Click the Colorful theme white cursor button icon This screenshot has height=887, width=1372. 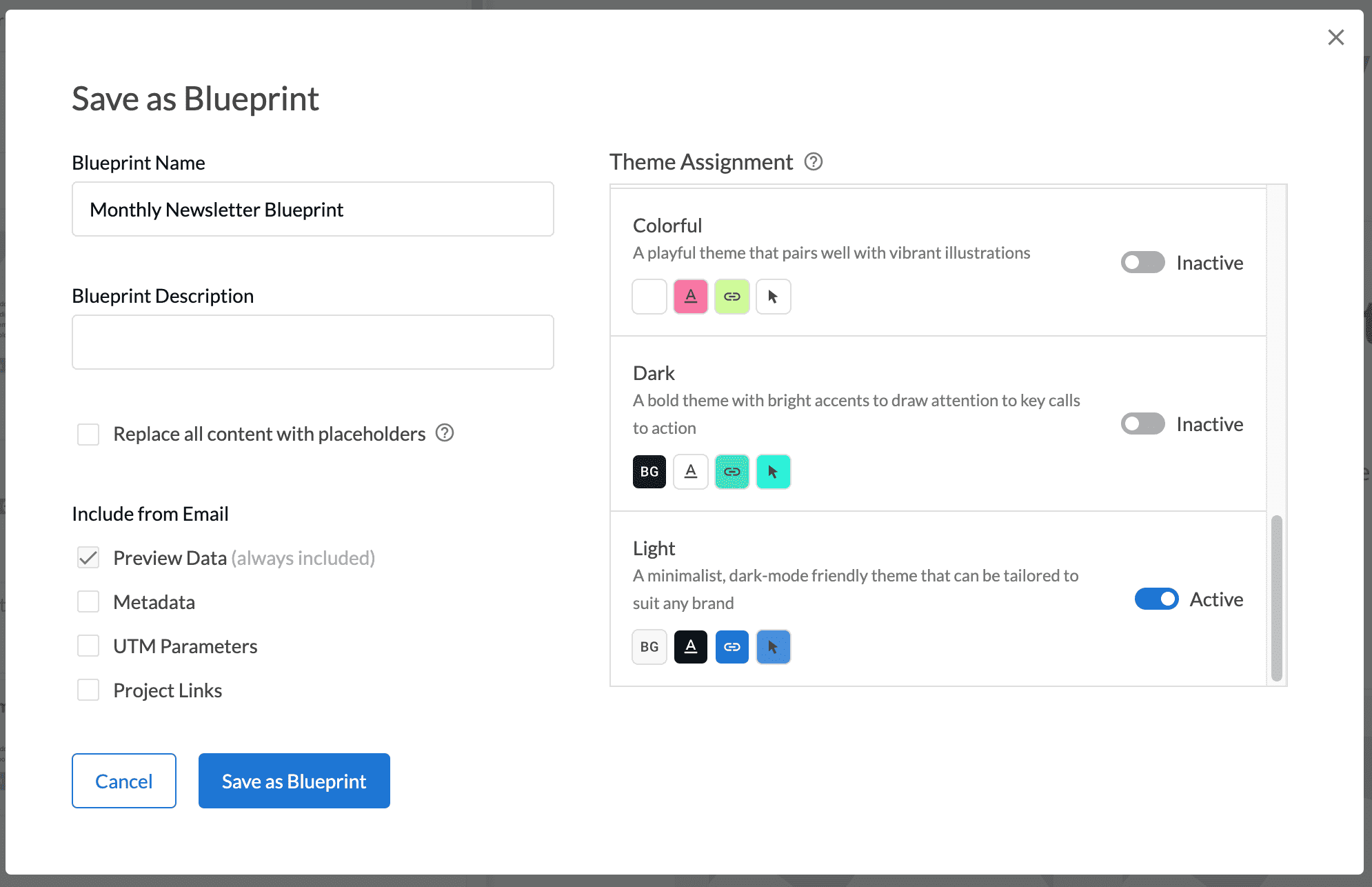(774, 297)
